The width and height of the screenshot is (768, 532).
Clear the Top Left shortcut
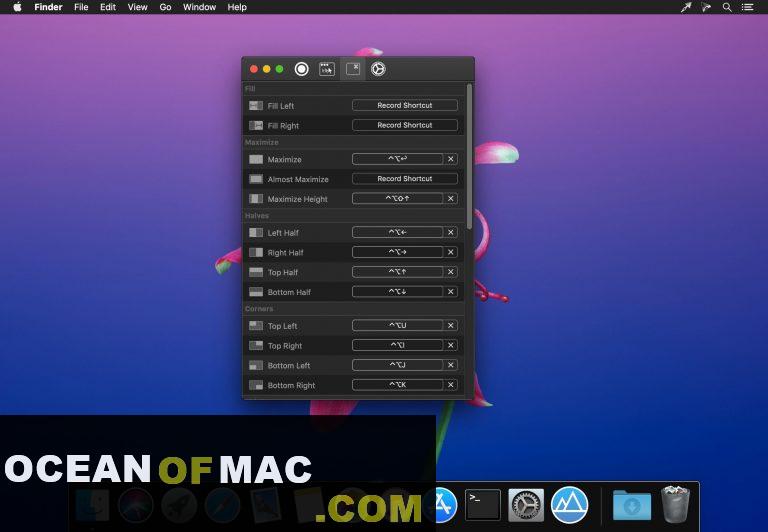451,325
